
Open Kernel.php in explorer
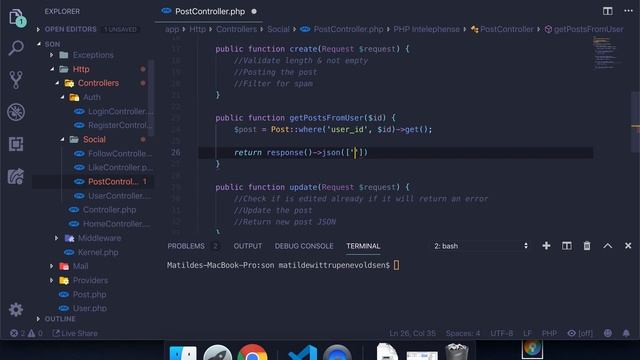tap(98, 252)
